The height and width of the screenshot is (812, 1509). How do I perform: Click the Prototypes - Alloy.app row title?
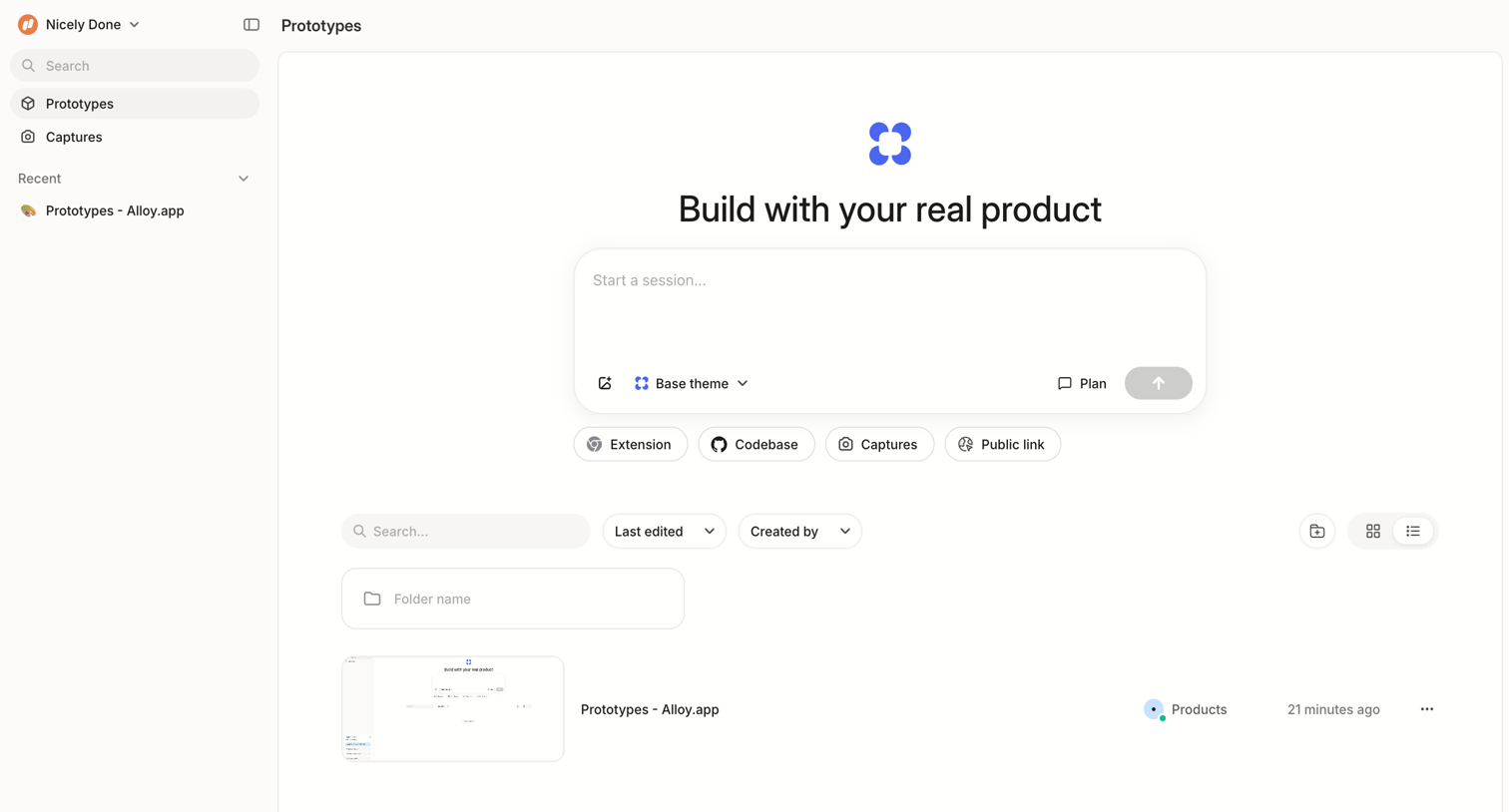coord(650,709)
